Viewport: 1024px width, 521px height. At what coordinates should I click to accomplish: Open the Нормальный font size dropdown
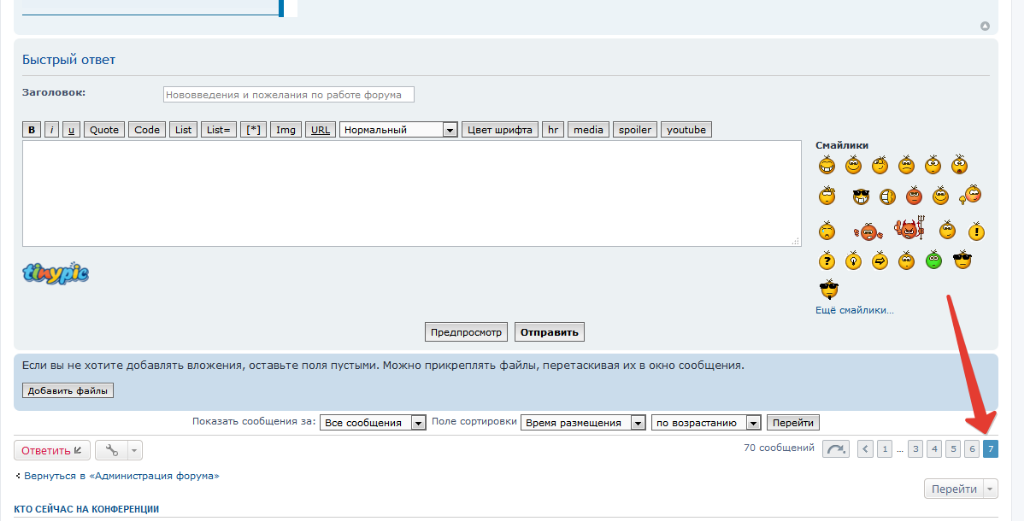point(398,130)
